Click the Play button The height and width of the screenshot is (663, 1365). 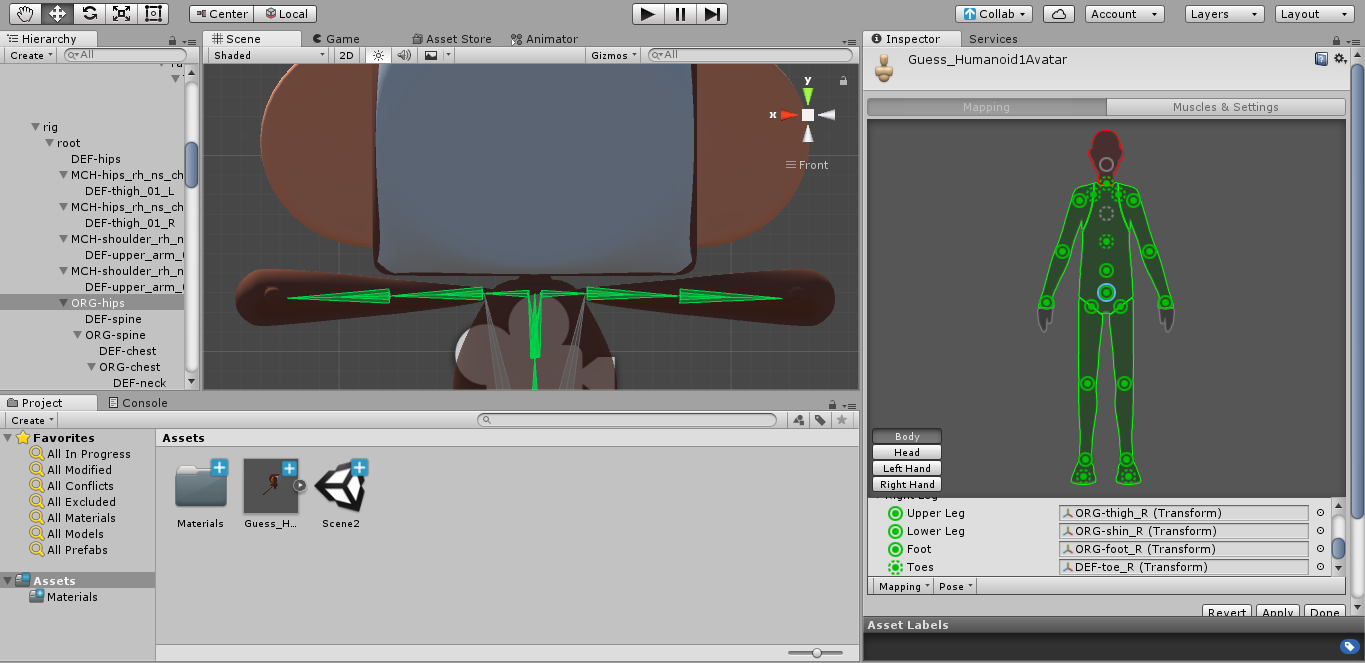648,14
